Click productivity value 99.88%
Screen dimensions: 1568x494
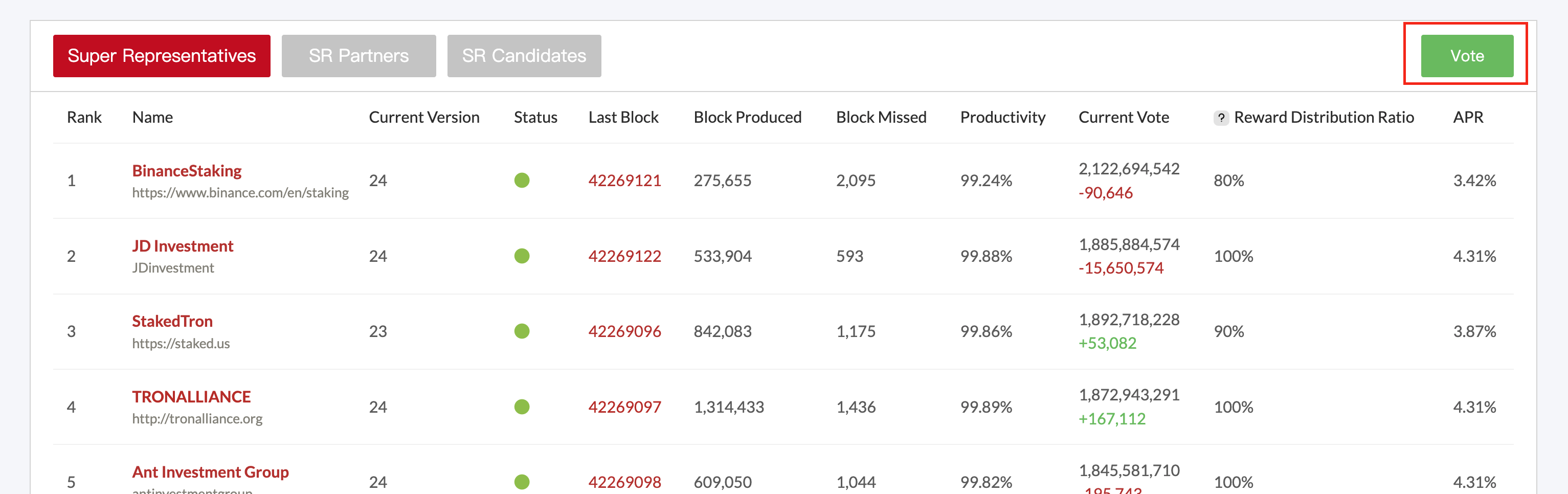(986, 256)
